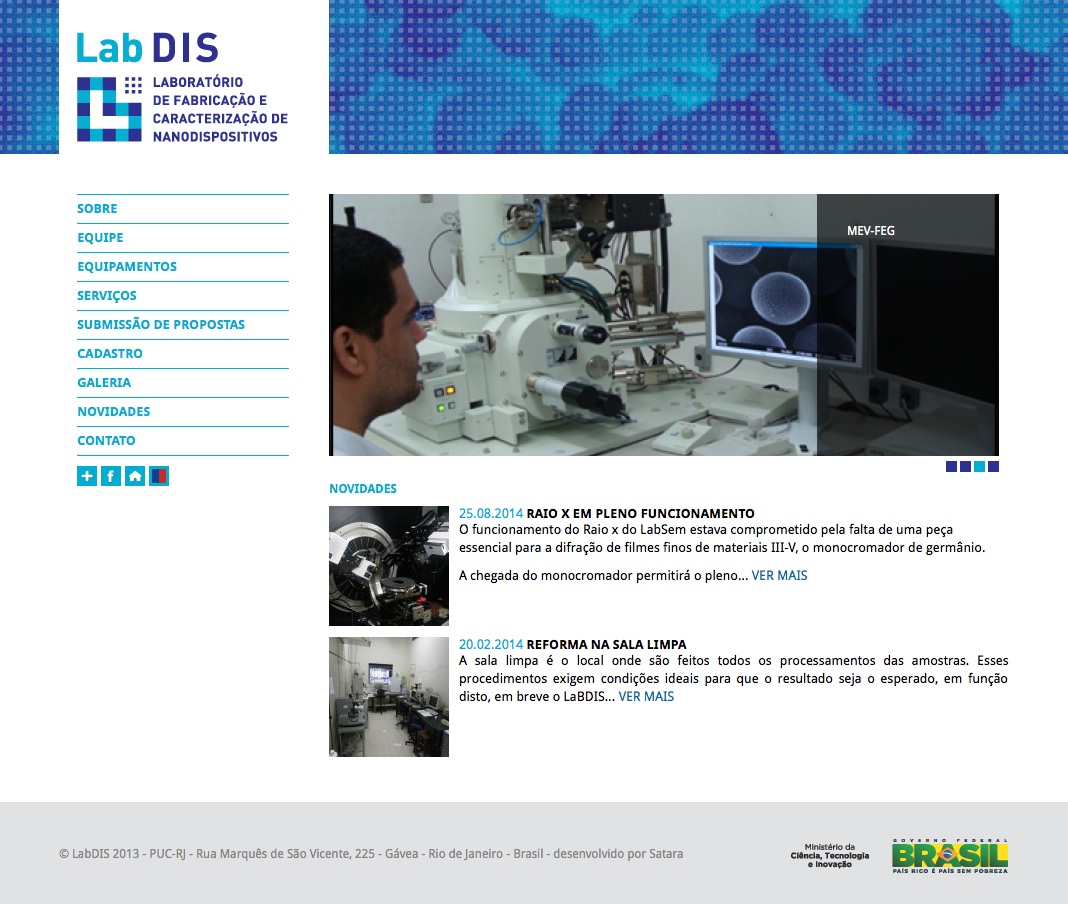The image size is (1068, 904).
Task: Select the fourth slideshow indicator square
Action: pyautogui.click(x=993, y=467)
